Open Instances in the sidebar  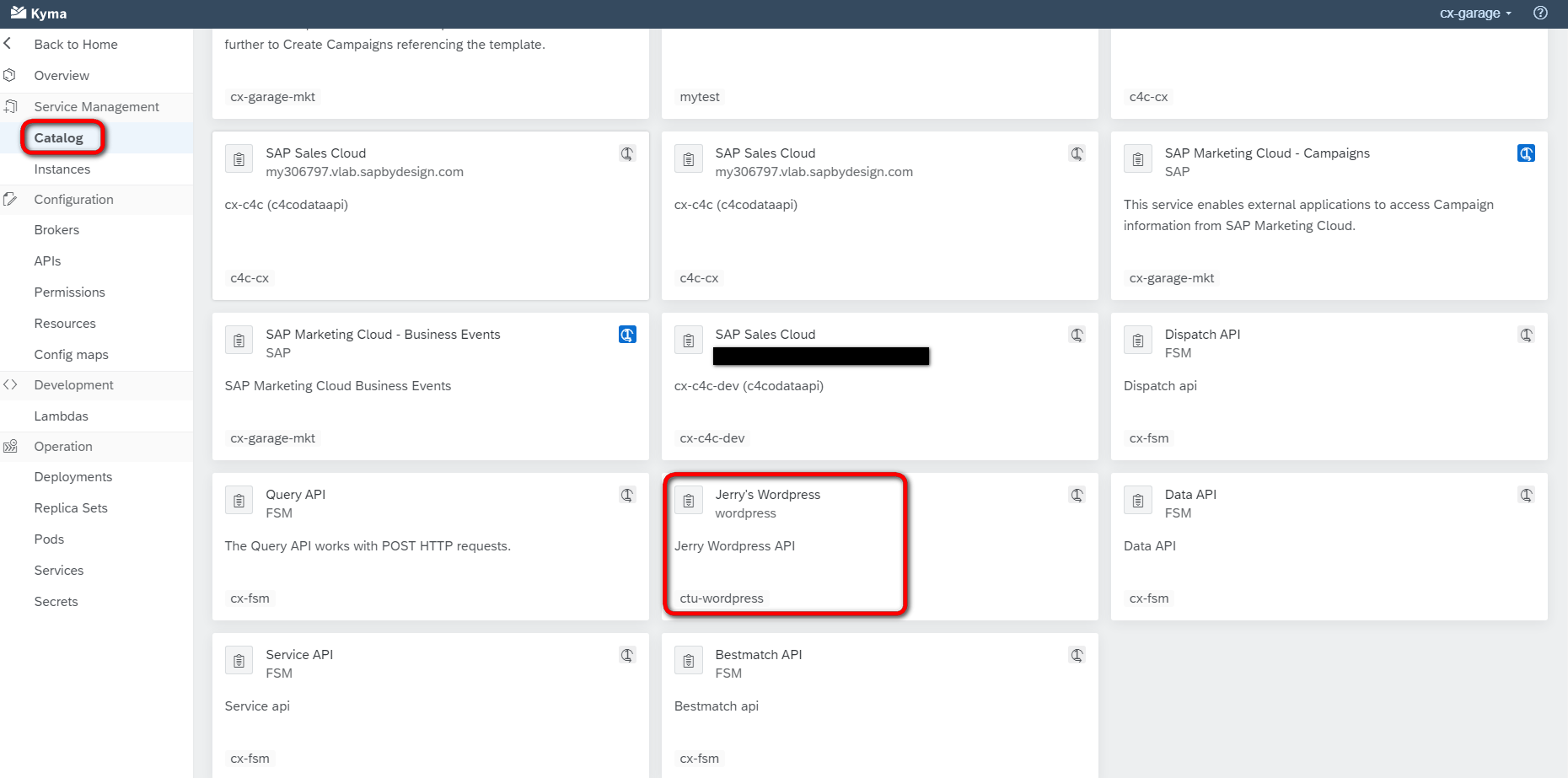(x=62, y=169)
